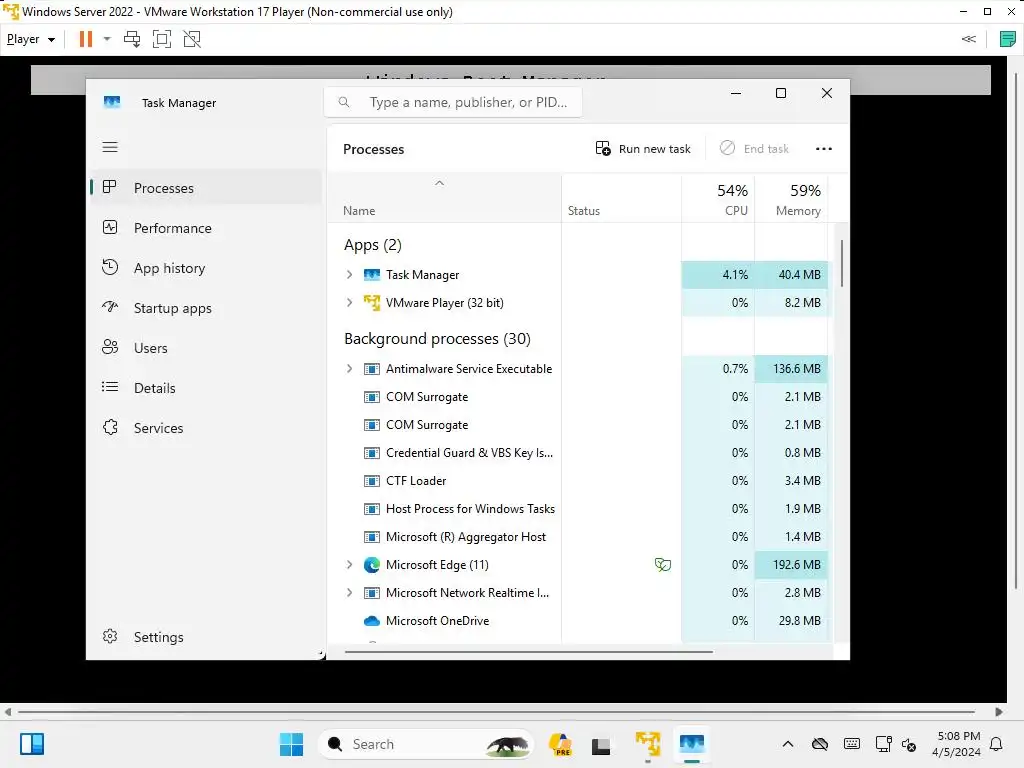This screenshot has height=768, width=1024.
Task: Open the Task Manager hamburger navigation menu
Action: 110,147
